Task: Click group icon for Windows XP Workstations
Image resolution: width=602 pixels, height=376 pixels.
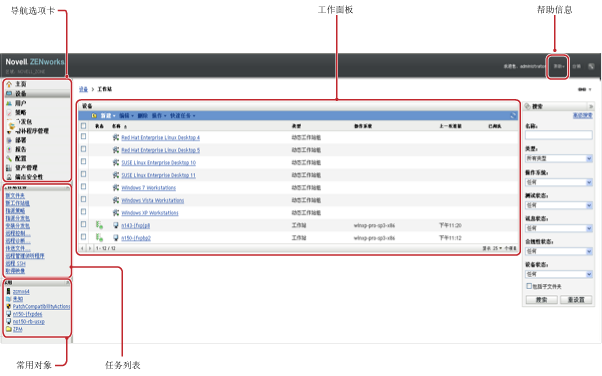Action: (x=116, y=212)
